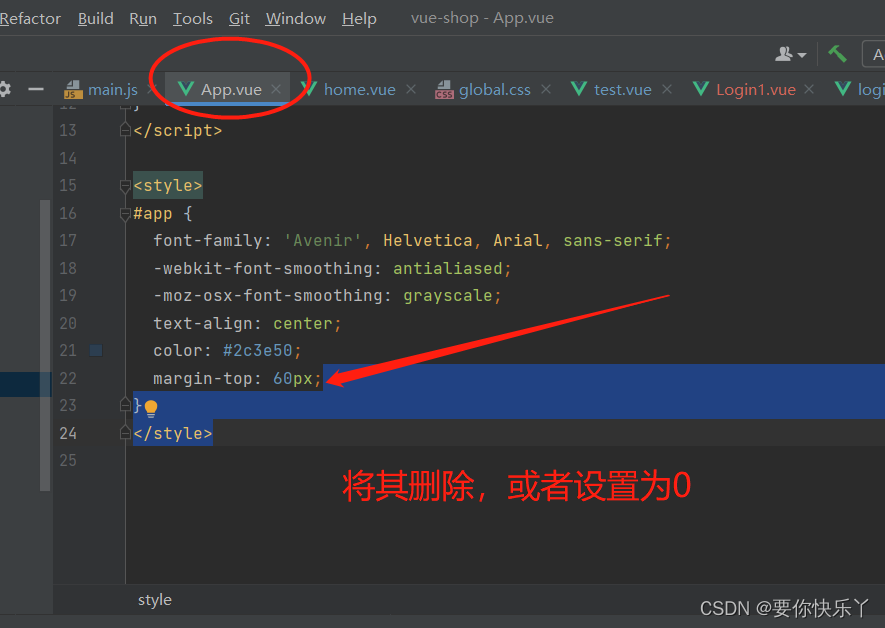The image size is (885, 628).
Task: Switch to the test.vue tab
Action: [624, 88]
